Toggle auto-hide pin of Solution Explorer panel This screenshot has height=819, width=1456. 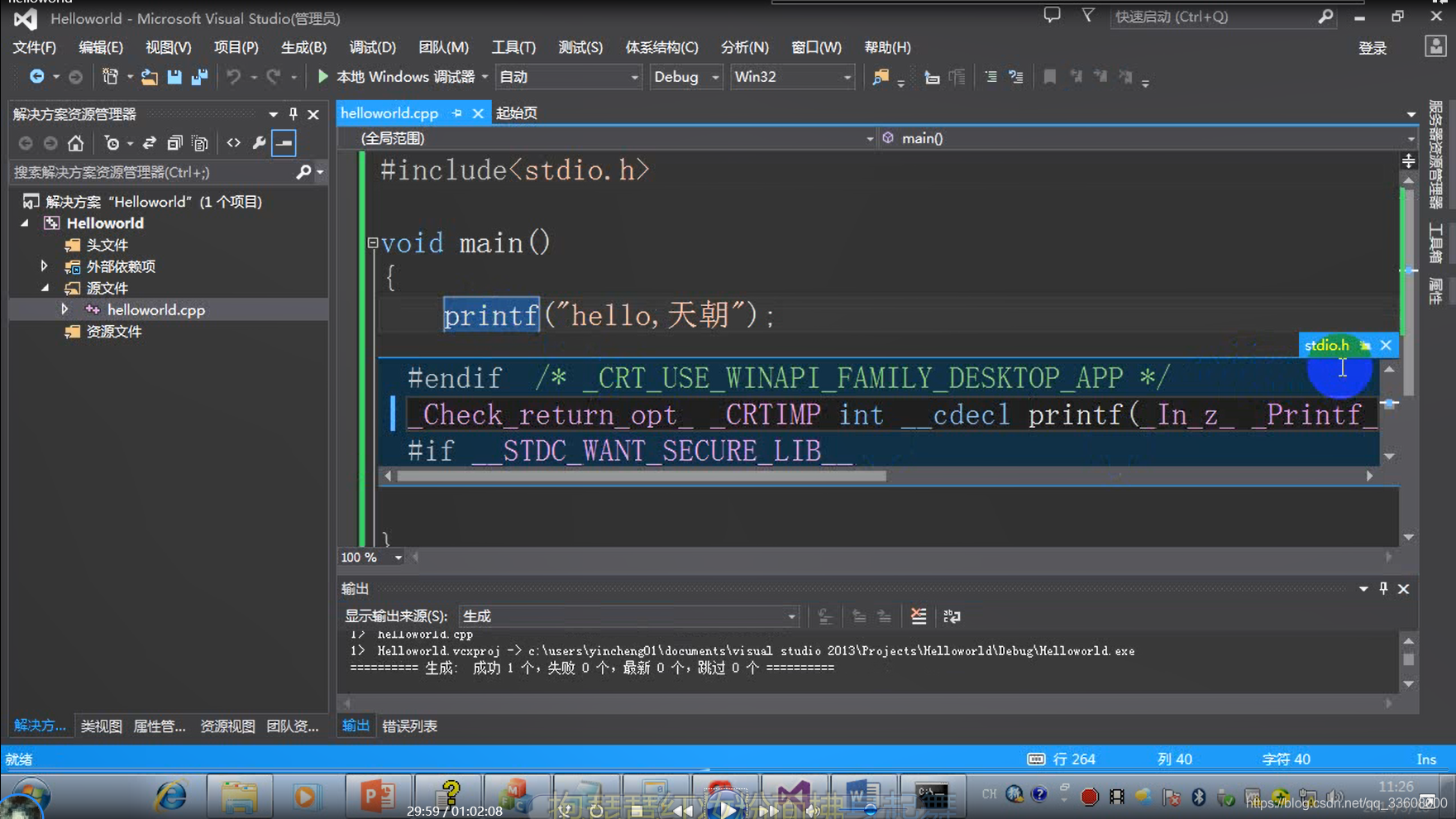[x=293, y=114]
